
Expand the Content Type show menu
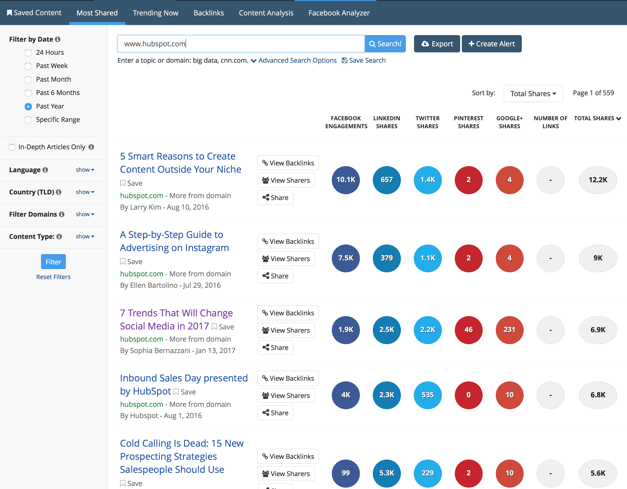pos(85,236)
